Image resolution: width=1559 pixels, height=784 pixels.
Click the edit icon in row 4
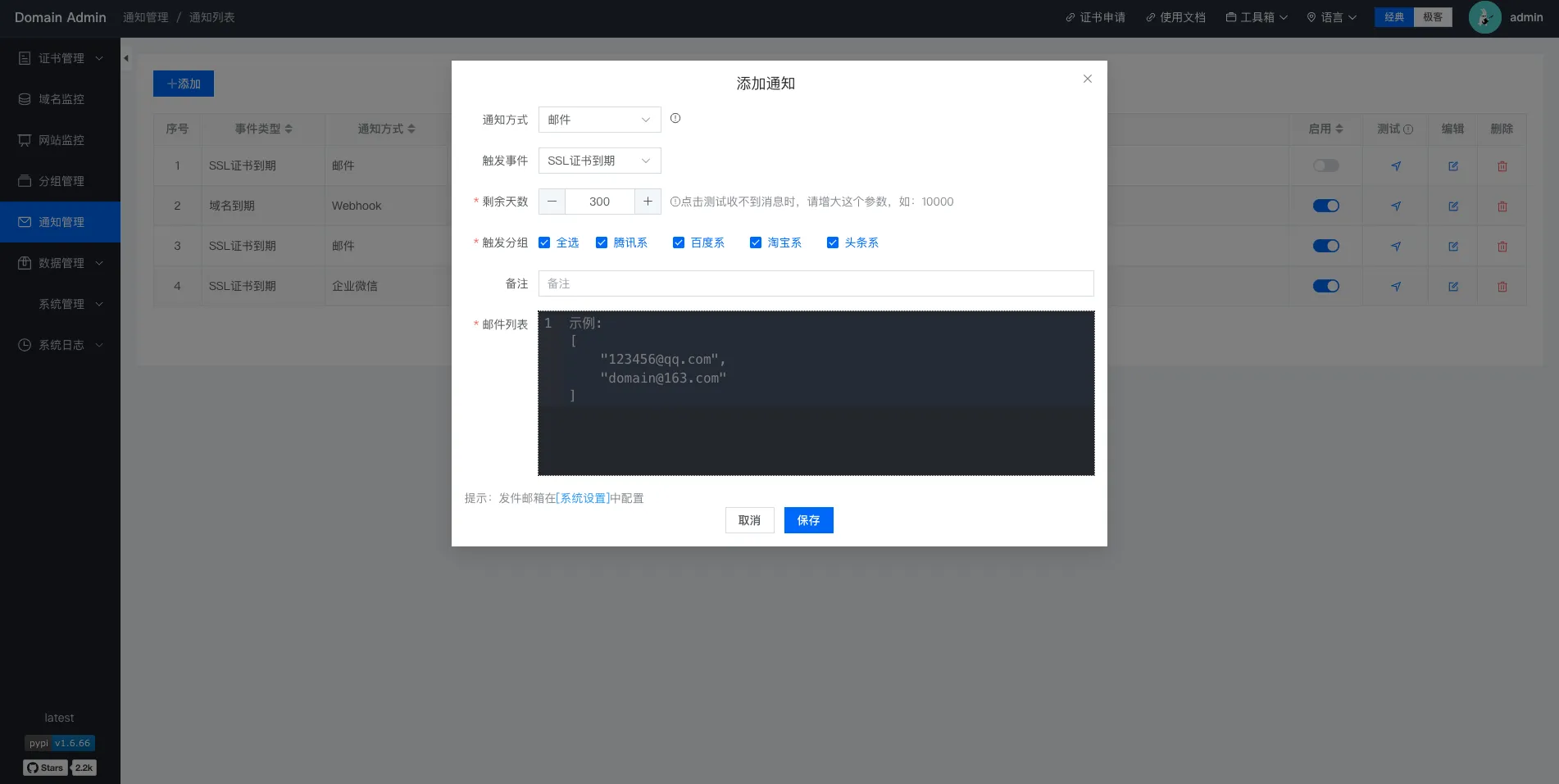[x=1453, y=287]
